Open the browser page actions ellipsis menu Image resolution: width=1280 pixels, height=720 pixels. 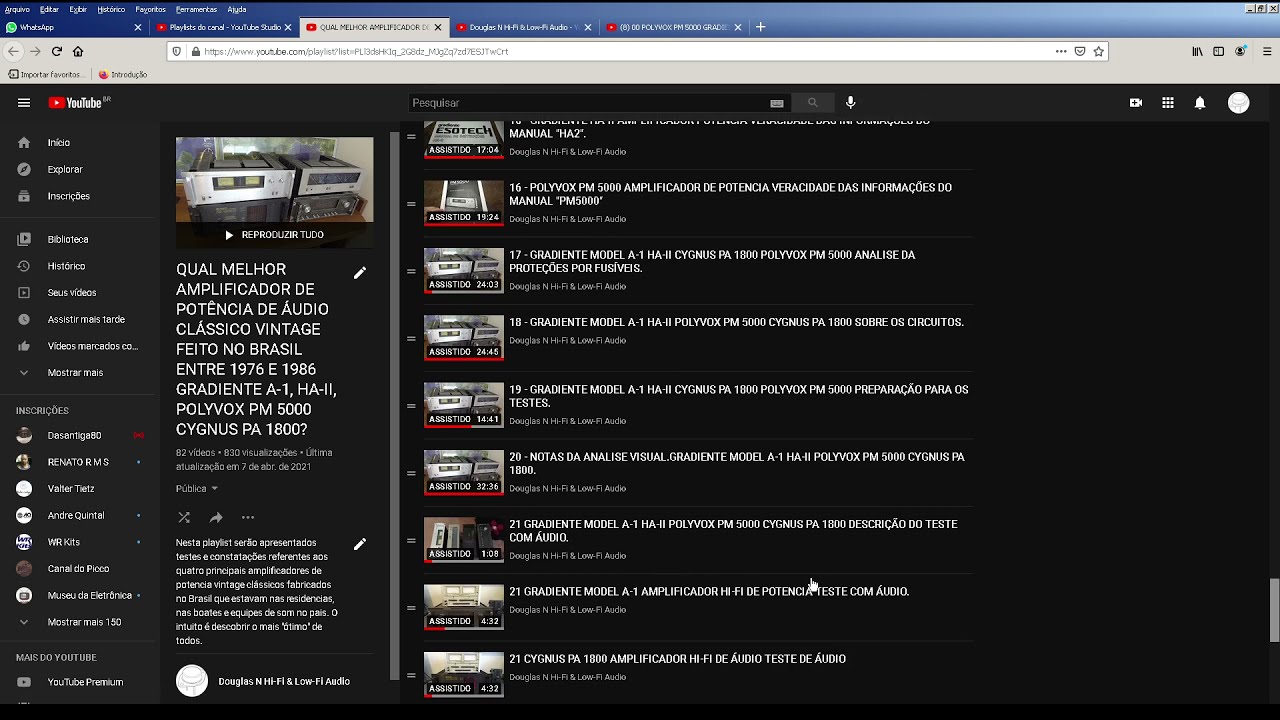point(1061,51)
